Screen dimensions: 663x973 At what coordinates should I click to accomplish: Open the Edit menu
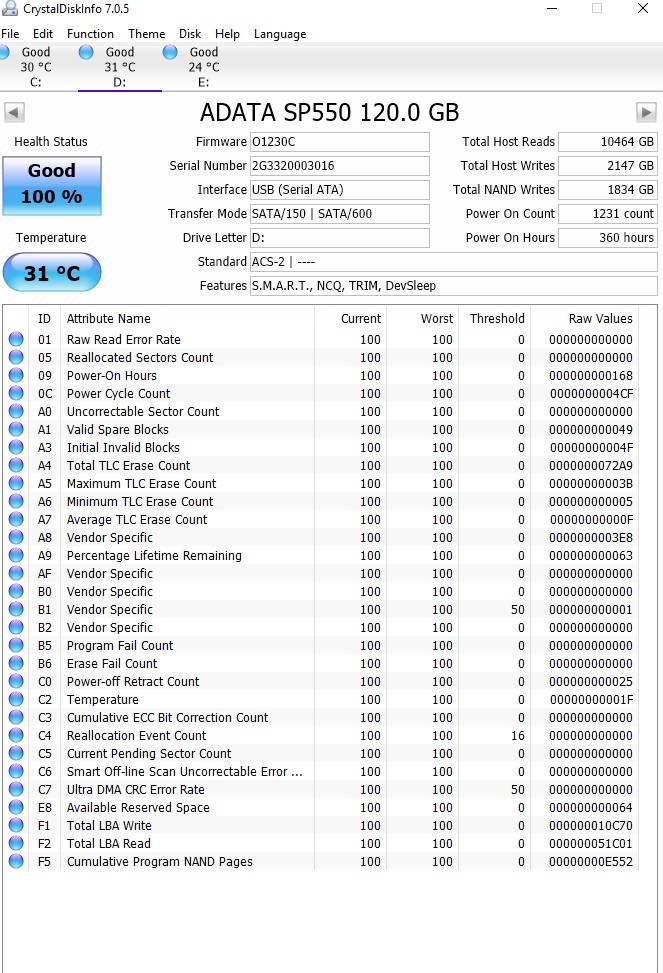coord(43,34)
